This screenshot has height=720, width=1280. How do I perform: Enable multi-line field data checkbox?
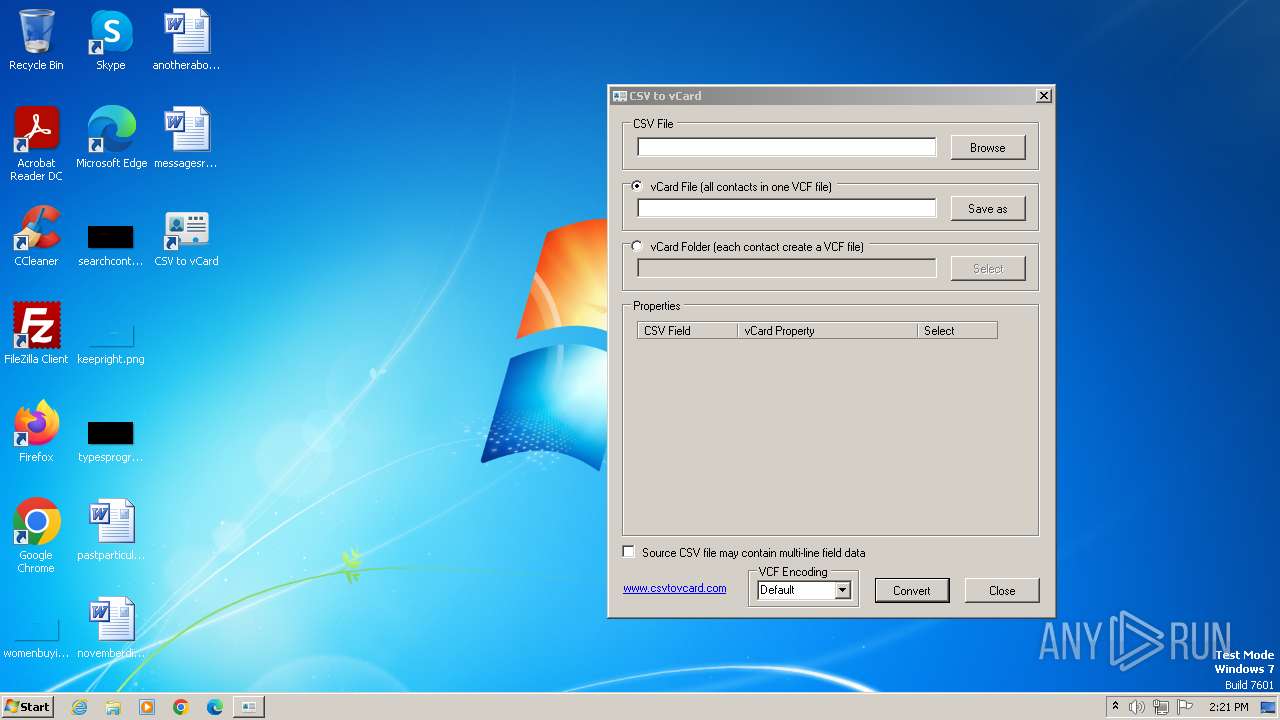629,552
